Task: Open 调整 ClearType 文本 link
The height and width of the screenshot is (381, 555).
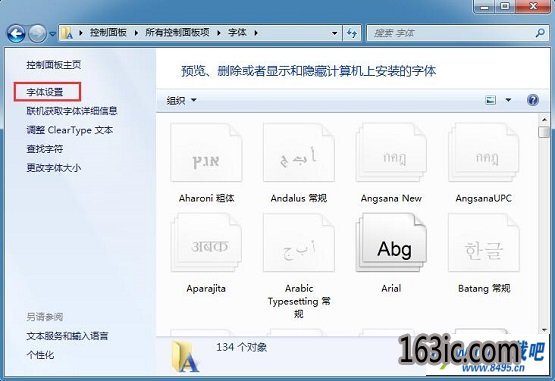Action: click(70, 130)
